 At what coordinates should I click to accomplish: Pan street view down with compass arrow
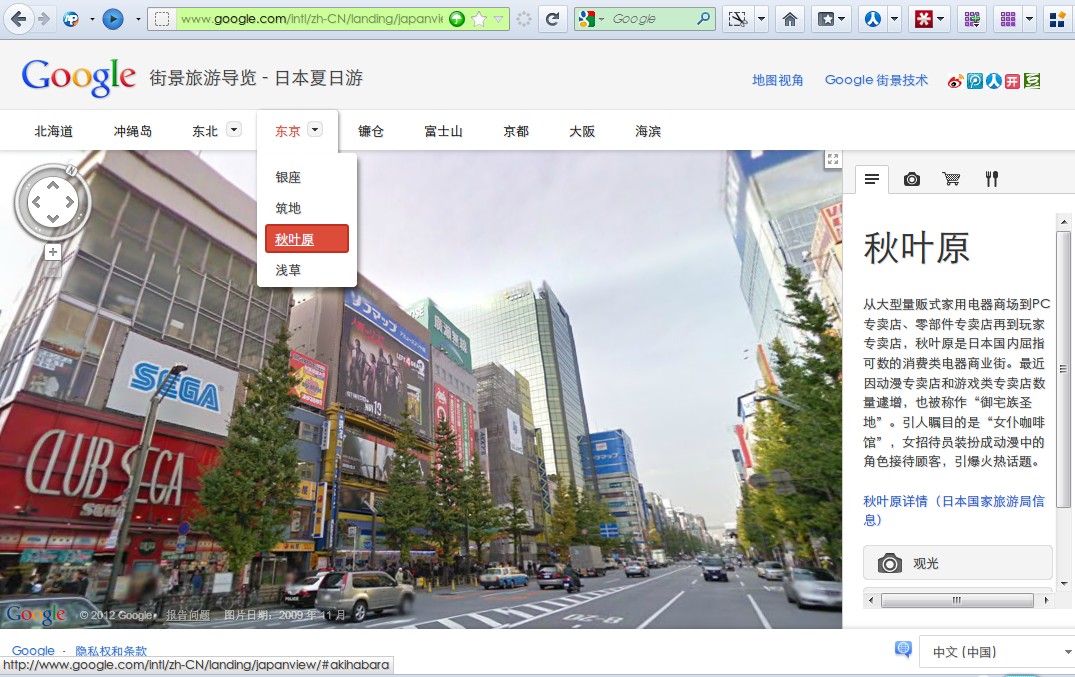[53, 219]
